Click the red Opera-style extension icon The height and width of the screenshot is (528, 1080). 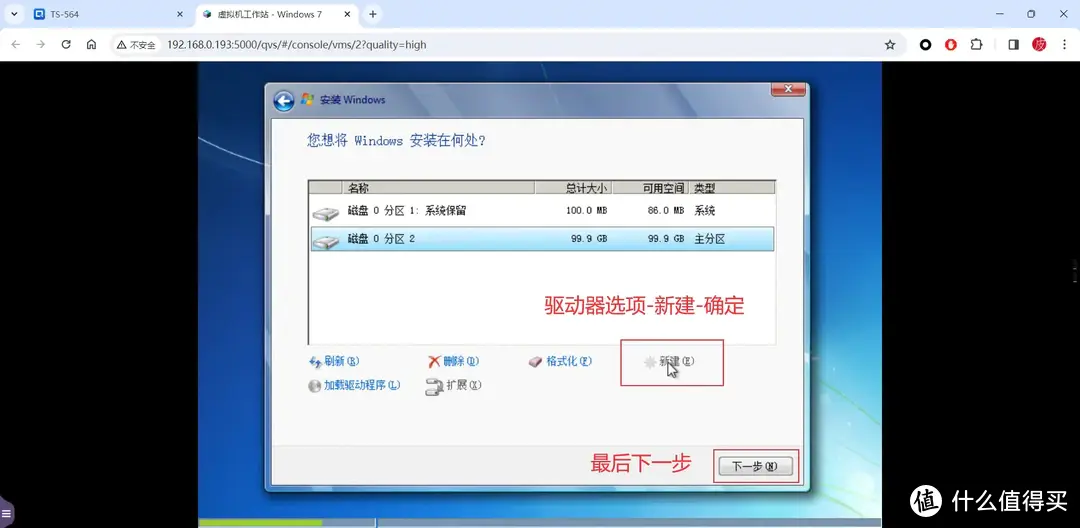951,45
